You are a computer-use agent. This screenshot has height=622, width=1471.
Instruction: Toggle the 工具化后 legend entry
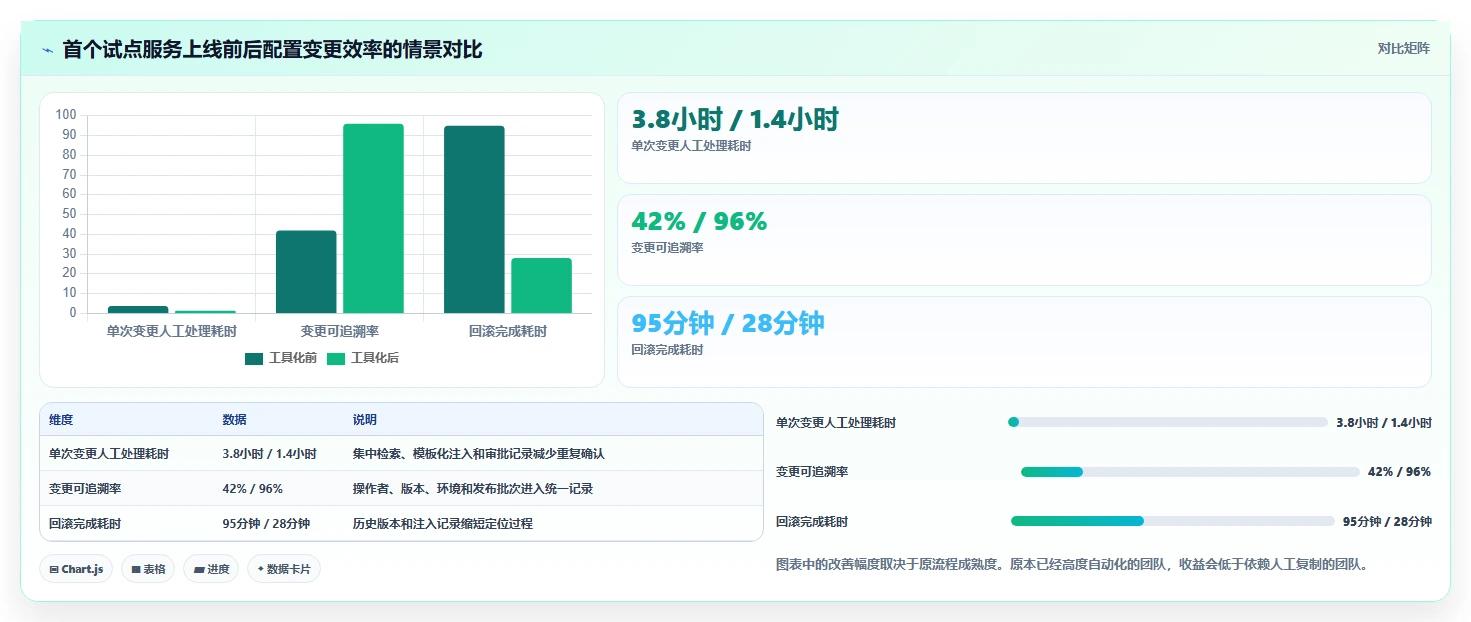point(363,358)
